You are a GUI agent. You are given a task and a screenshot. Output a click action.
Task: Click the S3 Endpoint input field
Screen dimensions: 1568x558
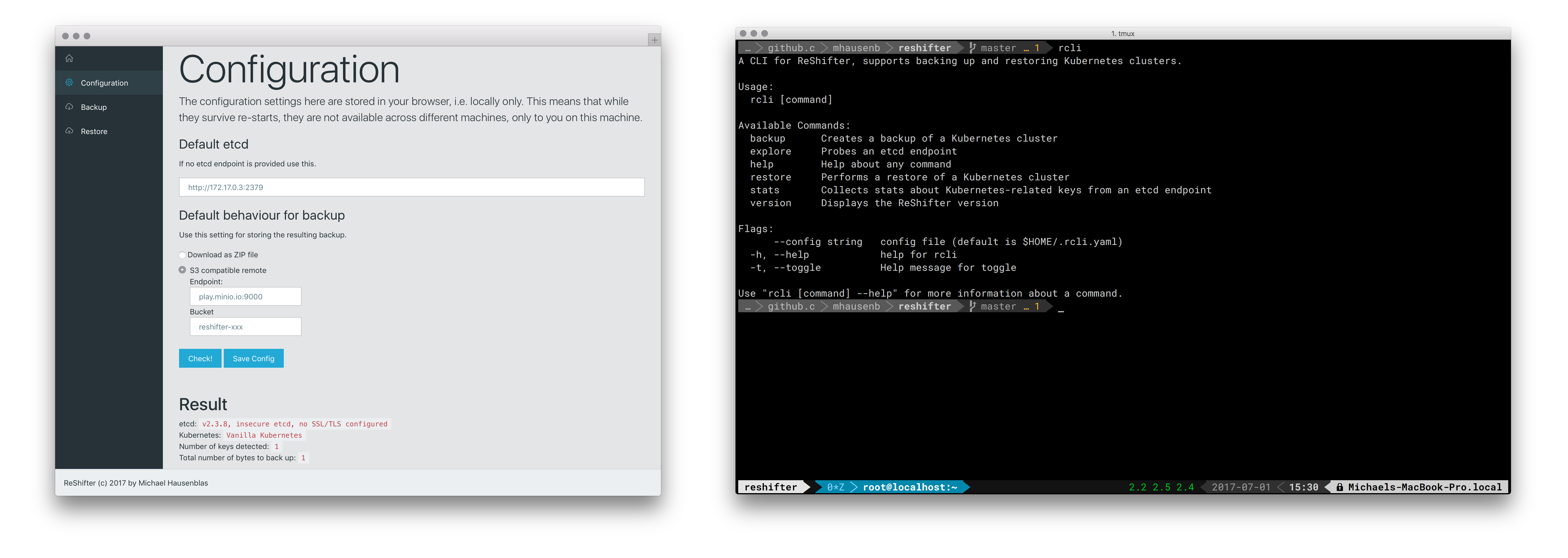pos(245,297)
